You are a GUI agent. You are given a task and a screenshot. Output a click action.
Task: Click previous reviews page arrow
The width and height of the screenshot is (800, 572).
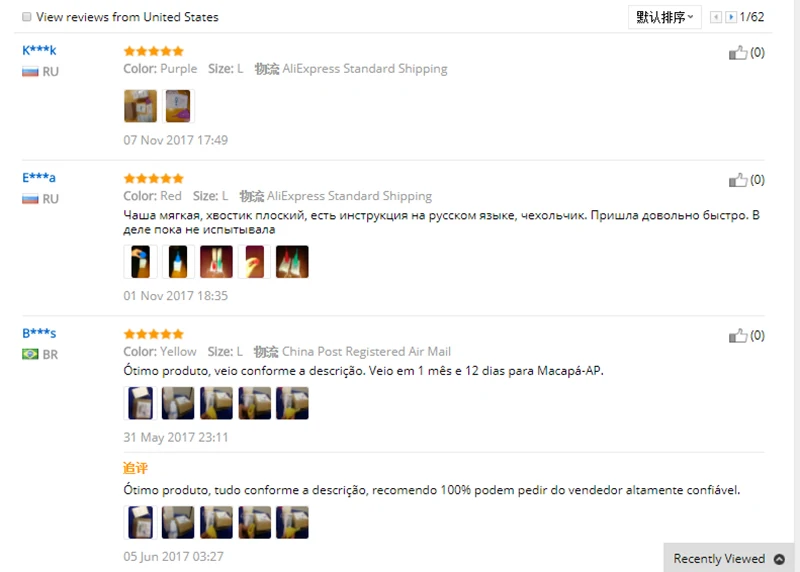click(716, 17)
